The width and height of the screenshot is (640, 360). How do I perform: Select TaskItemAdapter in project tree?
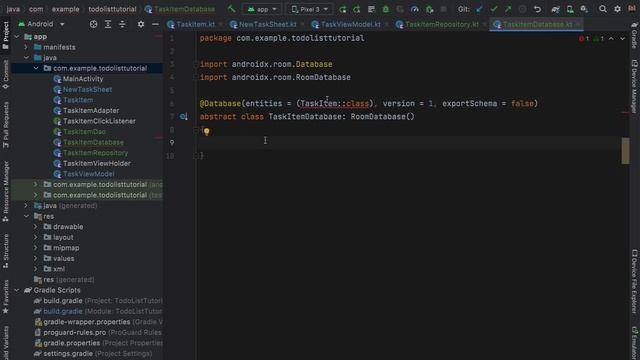91,111
